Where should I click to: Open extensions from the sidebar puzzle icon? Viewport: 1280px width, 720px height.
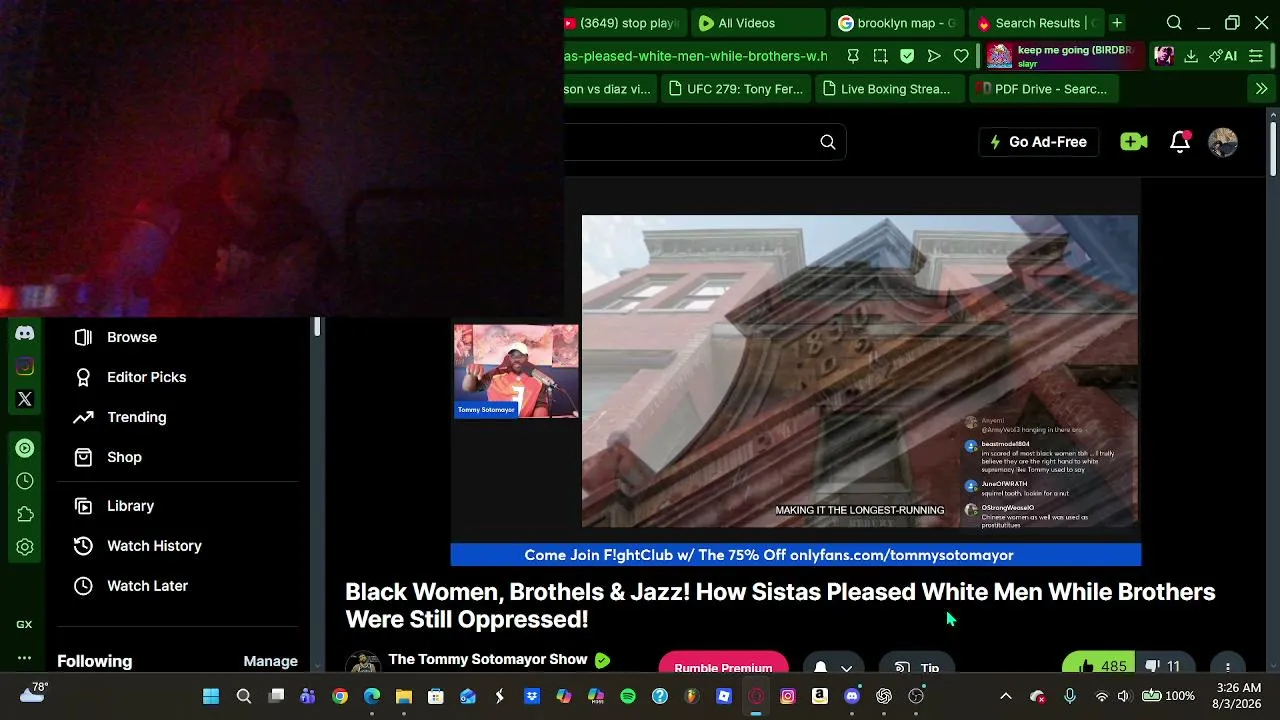[25, 514]
